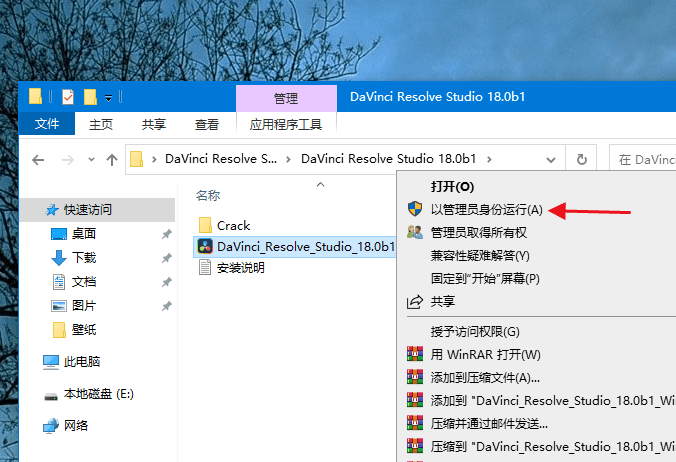
Task: Expand chevron before DaVinci Resolve S... breadcrumb
Action: [154, 160]
